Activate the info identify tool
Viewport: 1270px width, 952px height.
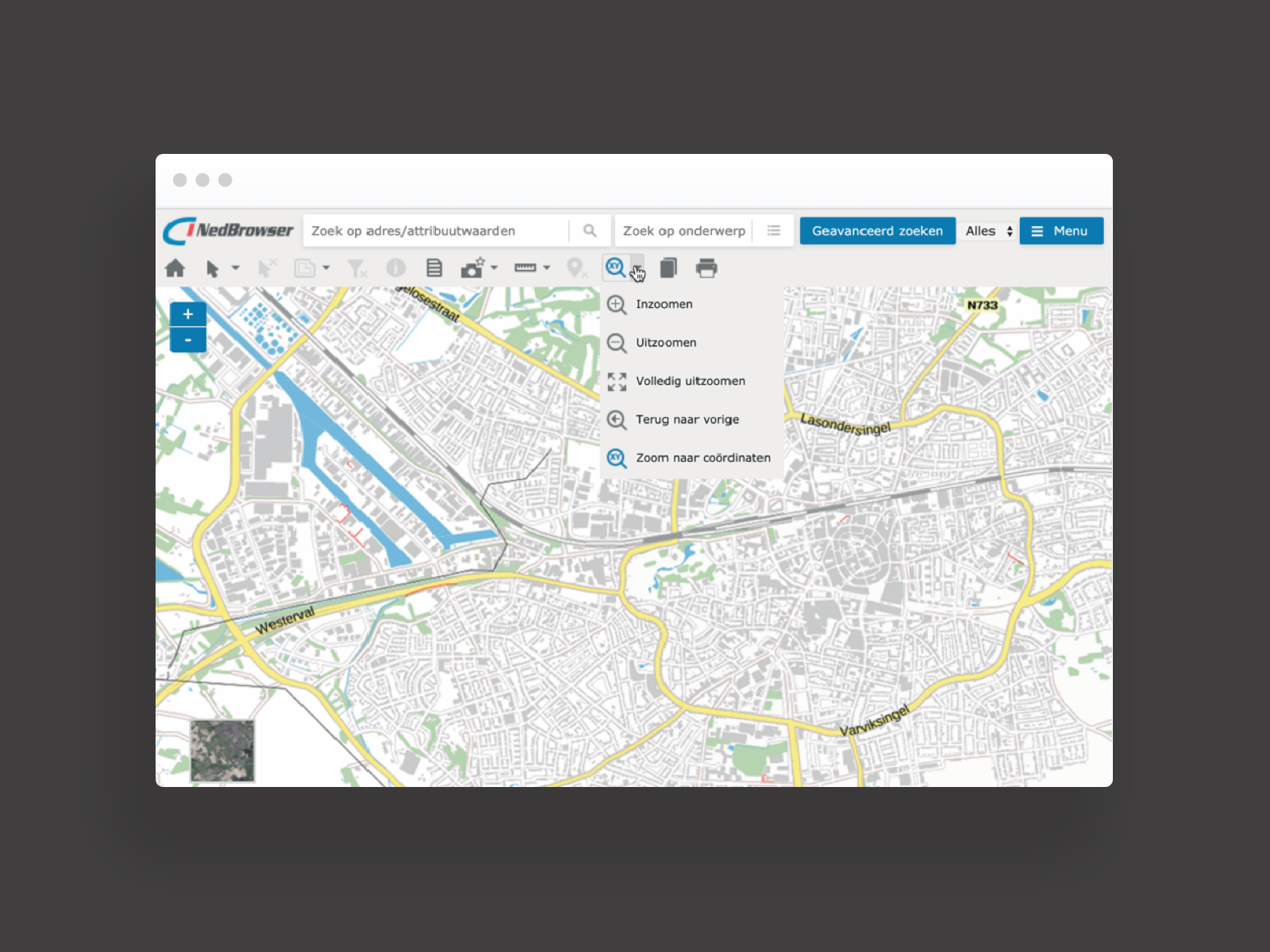tap(395, 268)
